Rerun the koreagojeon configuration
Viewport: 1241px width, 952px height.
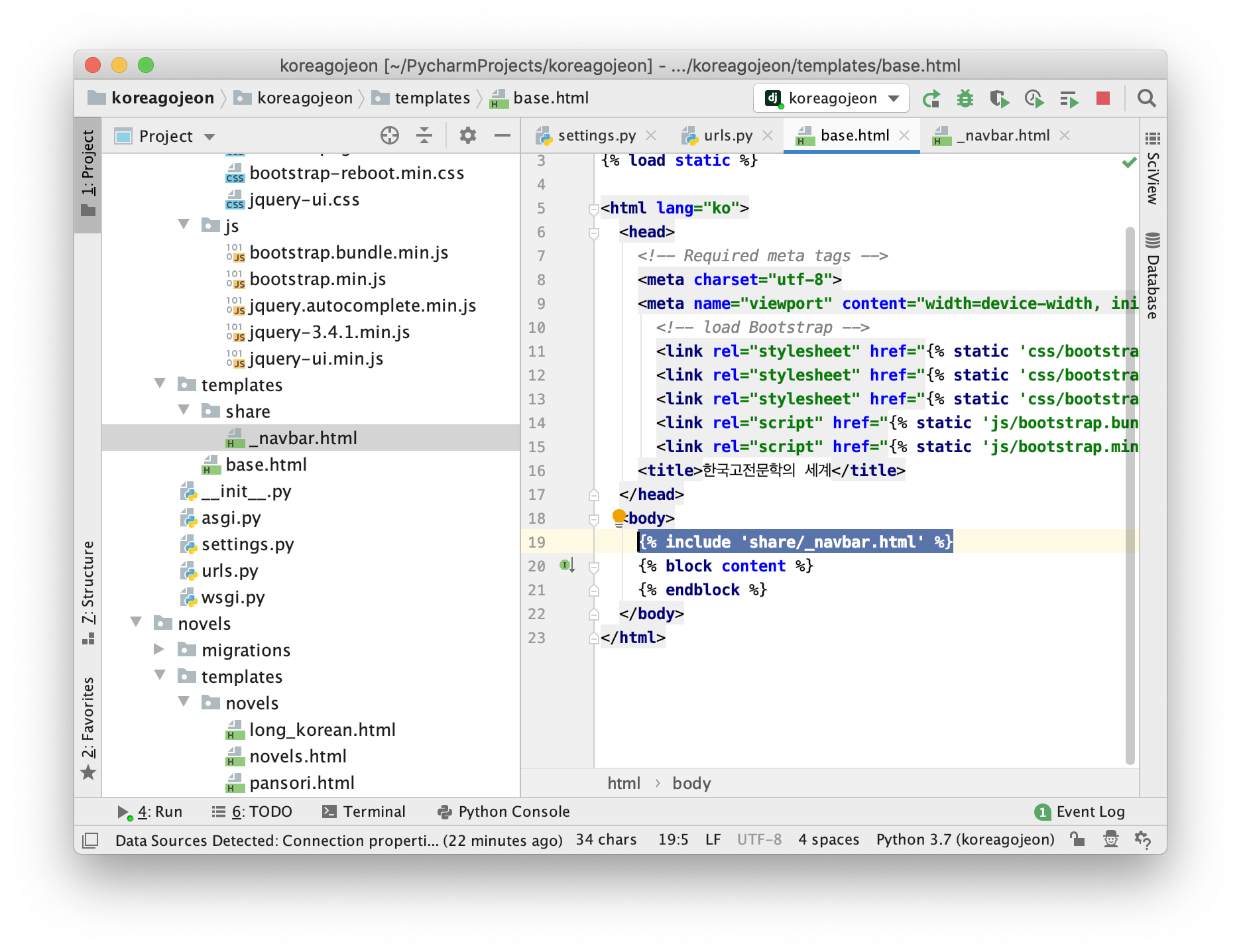coord(931,99)
